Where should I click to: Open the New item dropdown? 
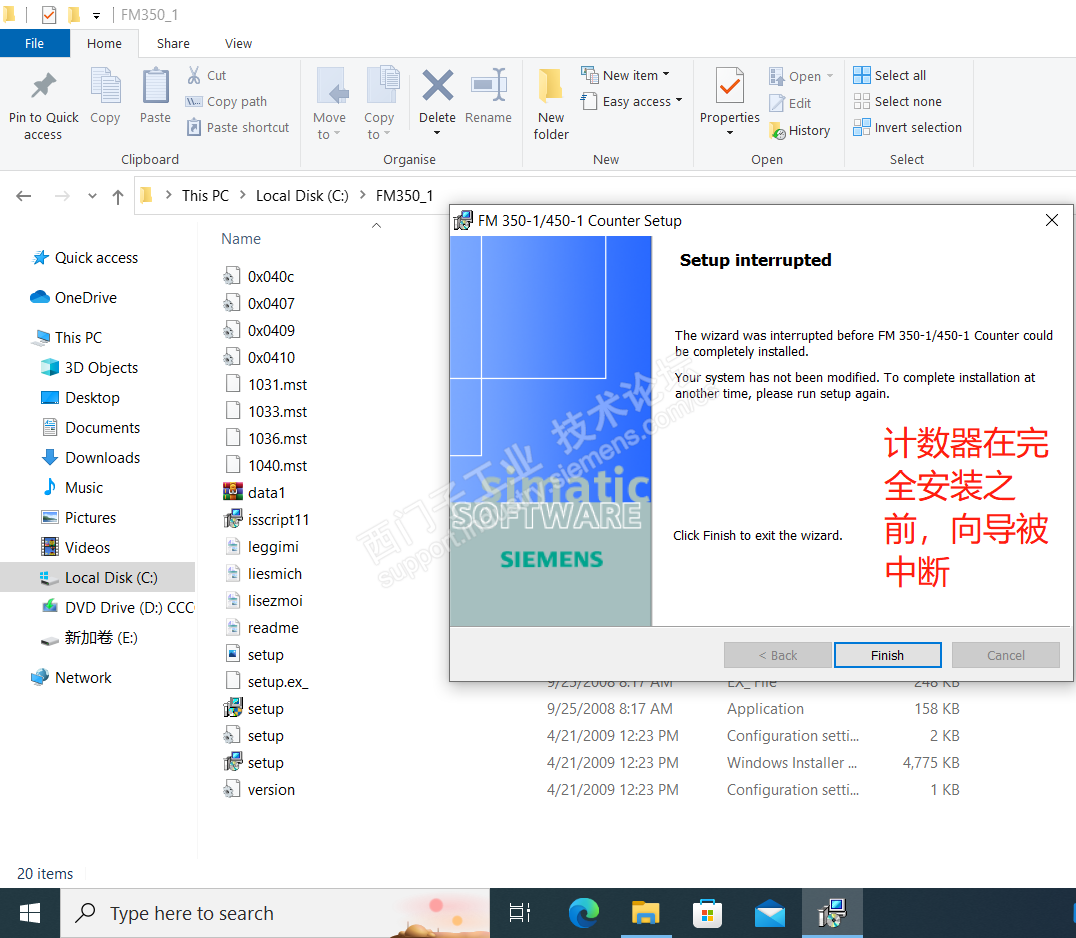coord(625,75)
